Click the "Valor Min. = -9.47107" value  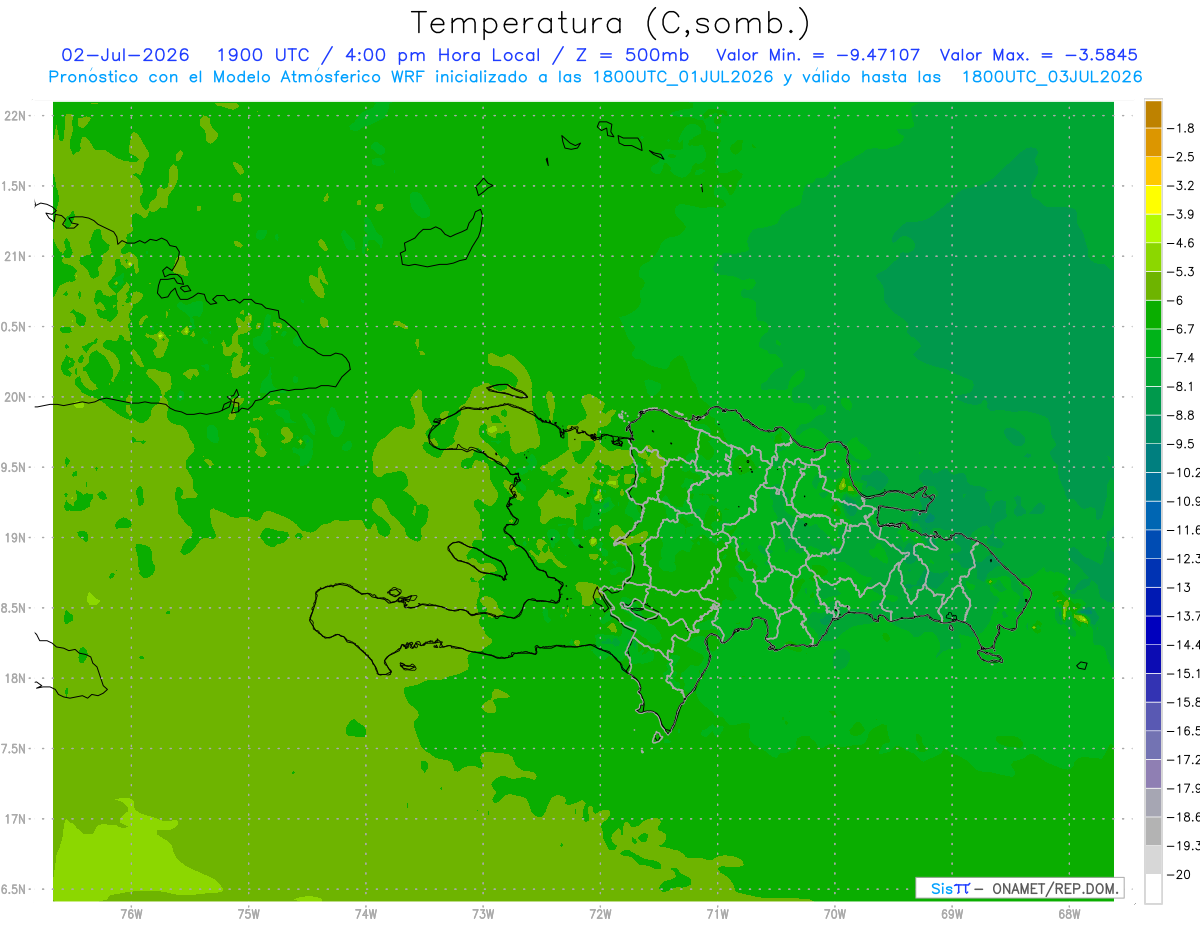tap(818, 55)
